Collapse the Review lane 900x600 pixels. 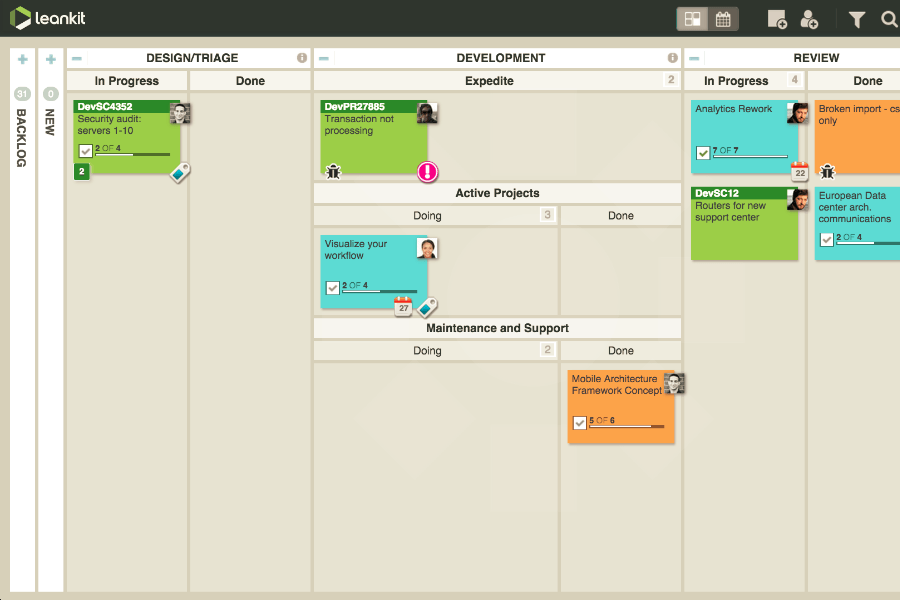point(694,58)
